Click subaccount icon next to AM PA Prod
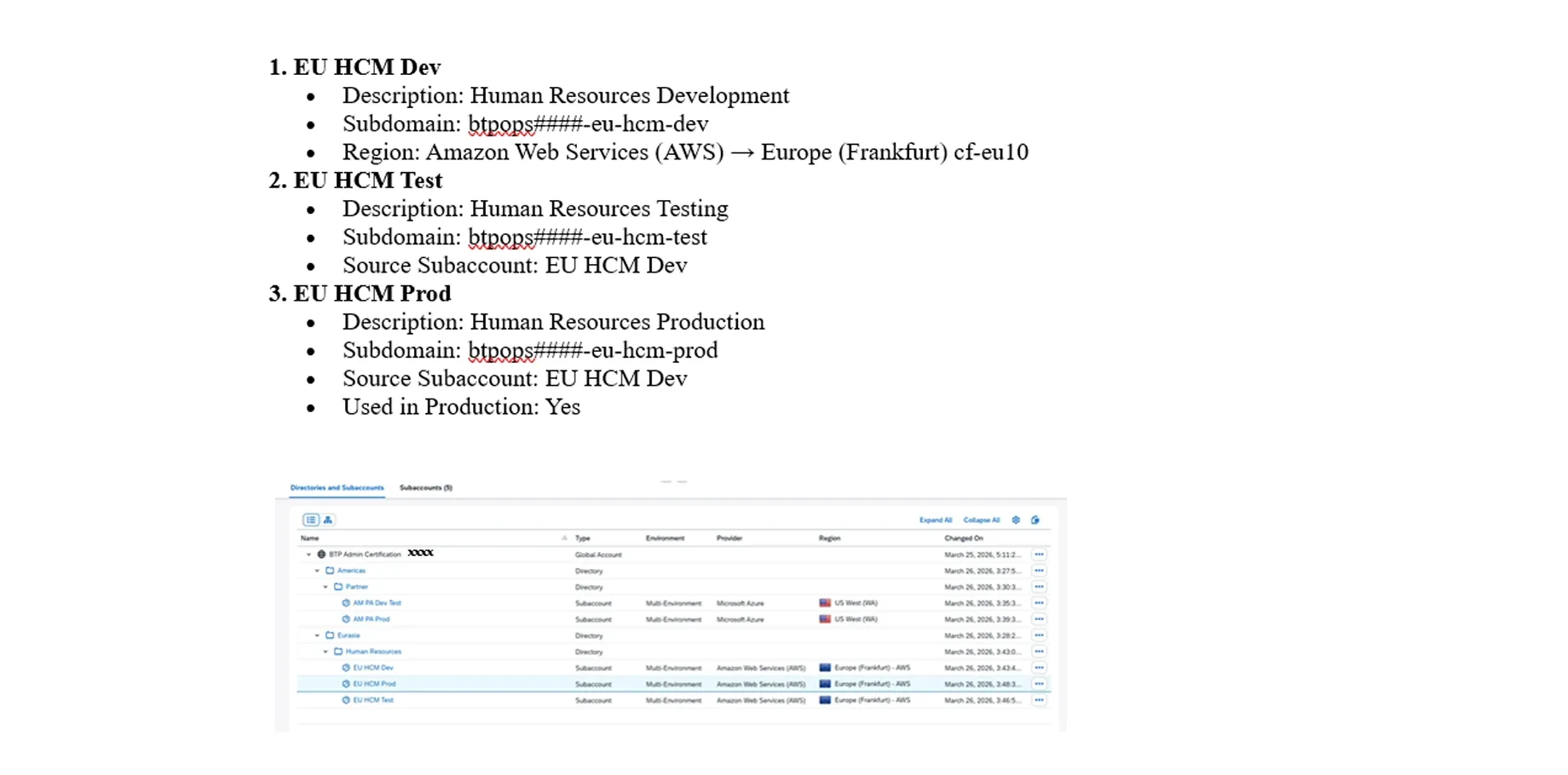1568x775 pixels. tap(346, 619)
